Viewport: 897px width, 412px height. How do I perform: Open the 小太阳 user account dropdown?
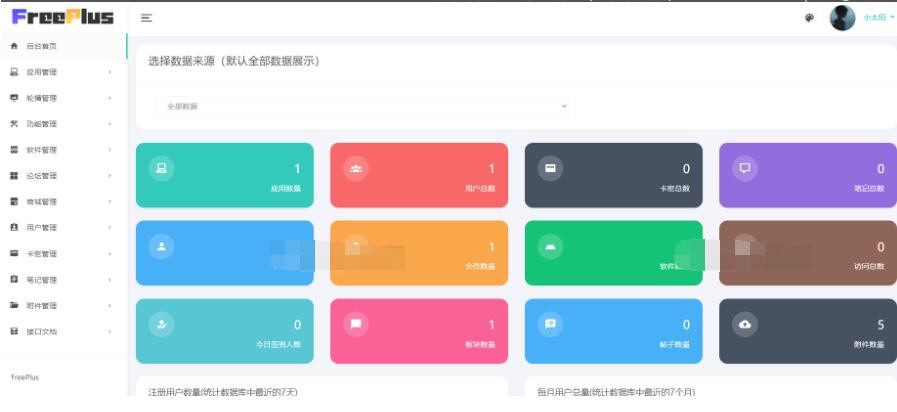[x=878, y=18]
